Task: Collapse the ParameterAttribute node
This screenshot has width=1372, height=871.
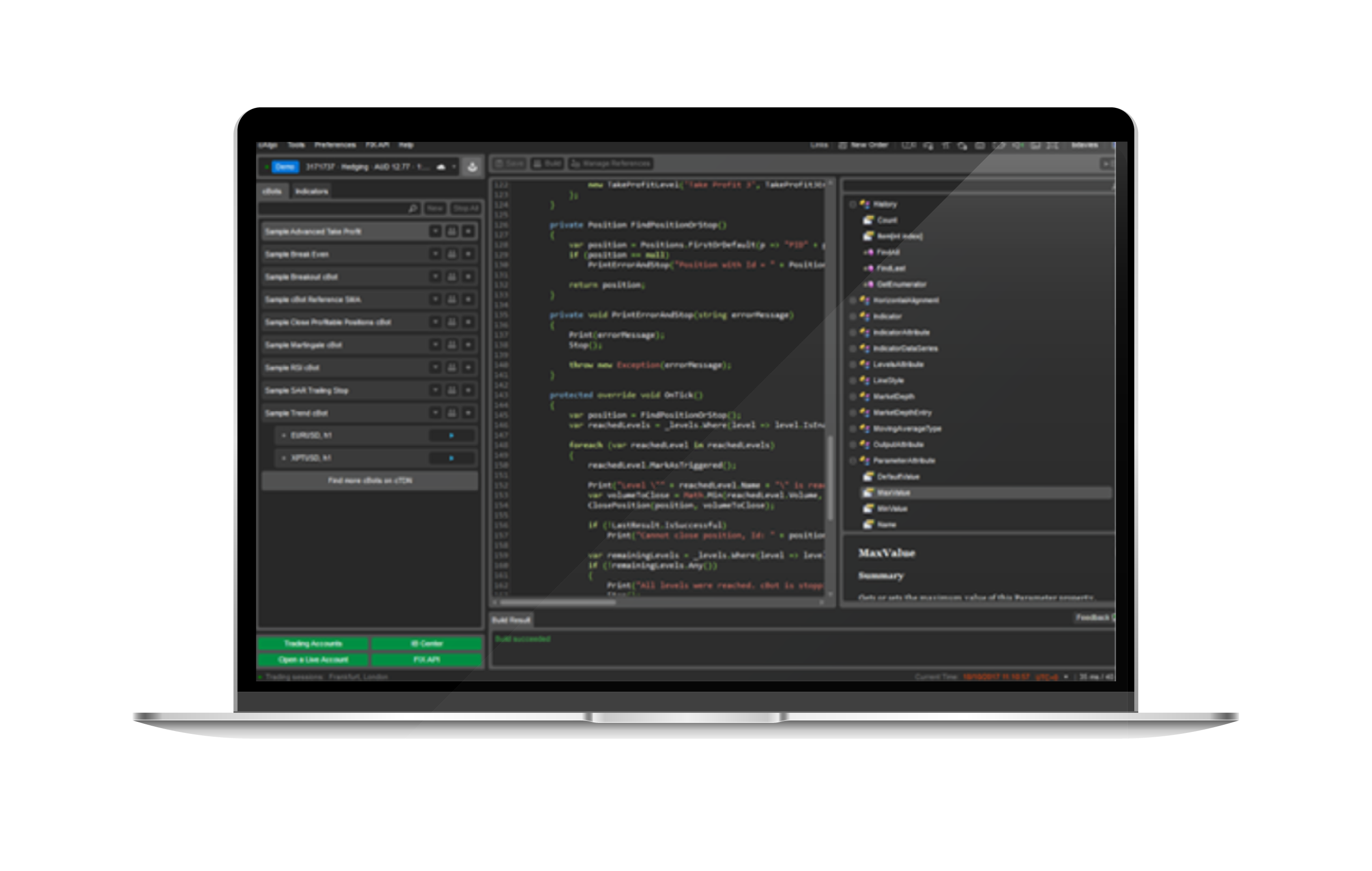Action: pyautogui.click(x=853, y=461)
